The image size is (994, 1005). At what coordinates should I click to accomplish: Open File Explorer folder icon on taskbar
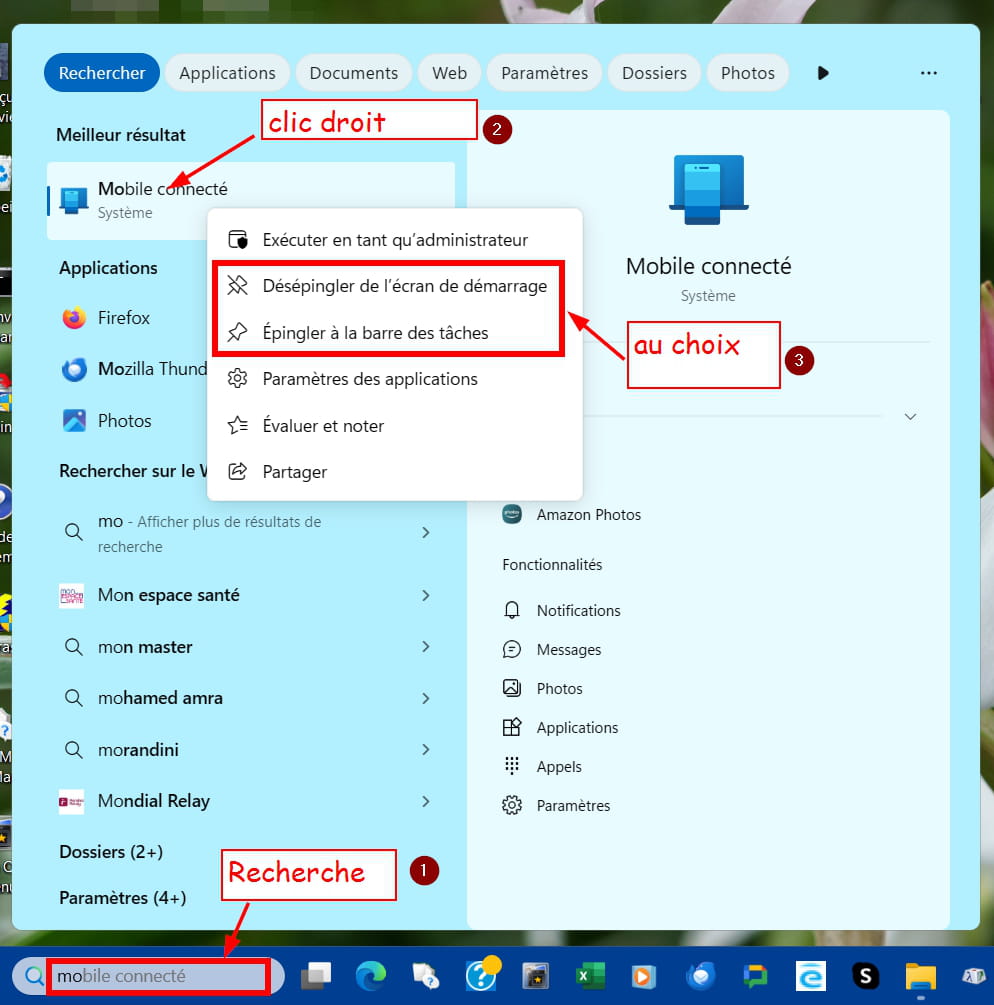(919, 975)
